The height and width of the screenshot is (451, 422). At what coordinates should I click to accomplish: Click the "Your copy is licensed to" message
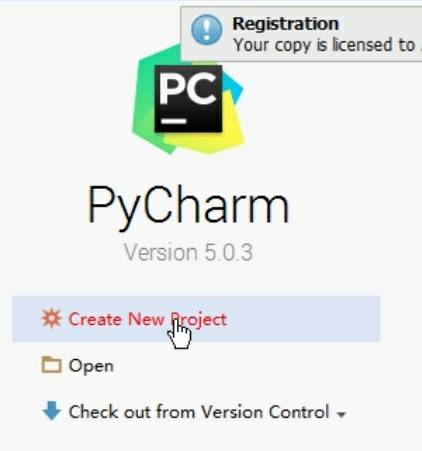coord(324,45)
